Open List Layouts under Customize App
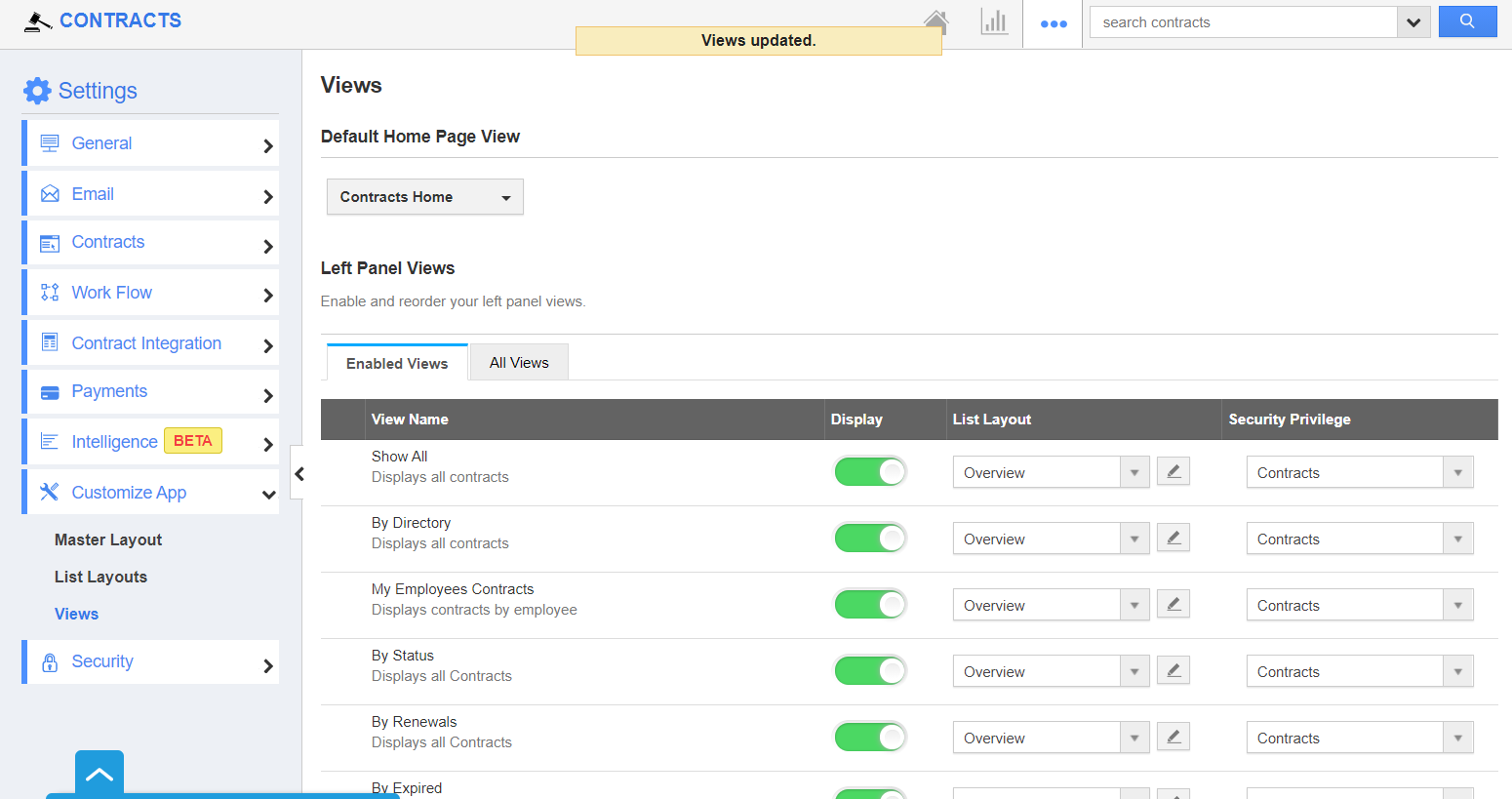The width and height of the screenshot is (1512, 799). (100, 577)
